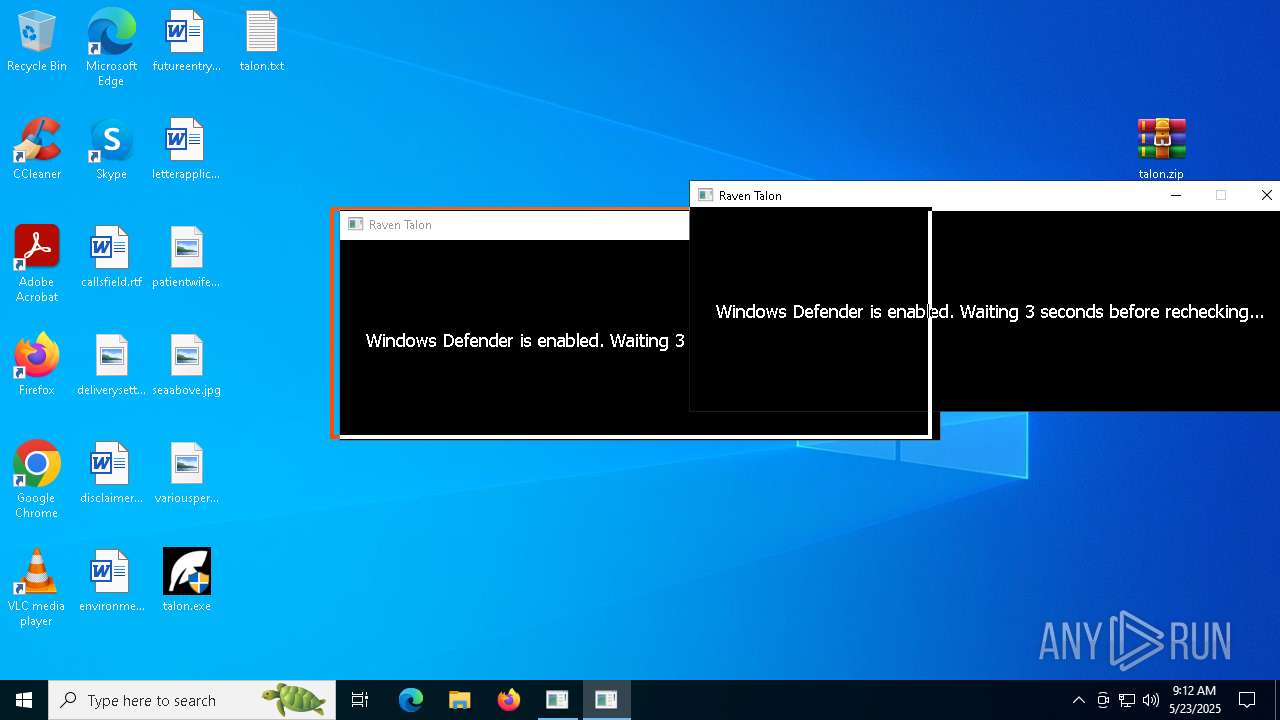Viewport: 1280px width, 720px height.
Task: Close the front Raven Talon window
Action: click(x=1266, y=195)
